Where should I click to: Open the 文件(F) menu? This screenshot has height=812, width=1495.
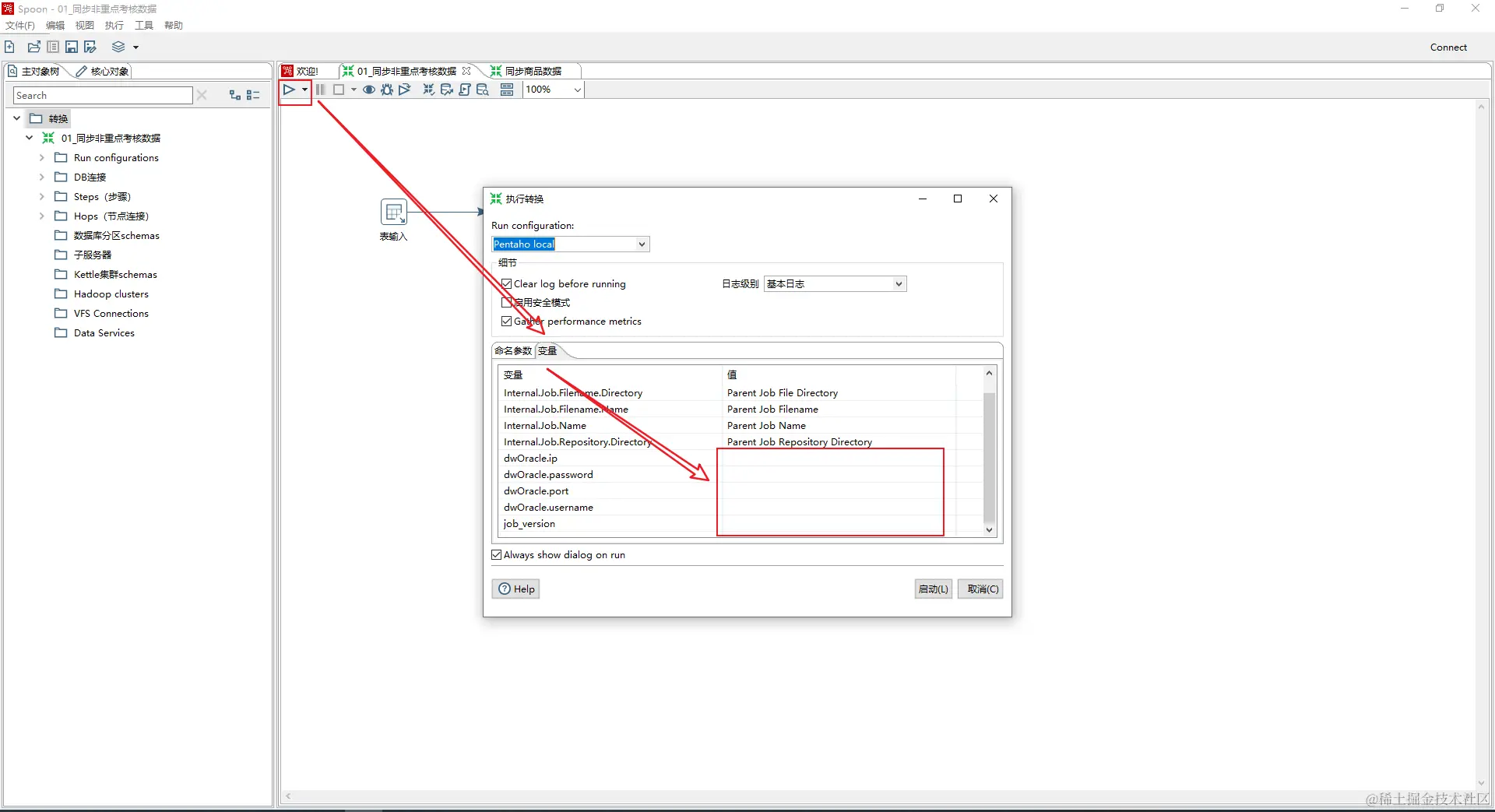pyautogui.click(x=20, y=25)
